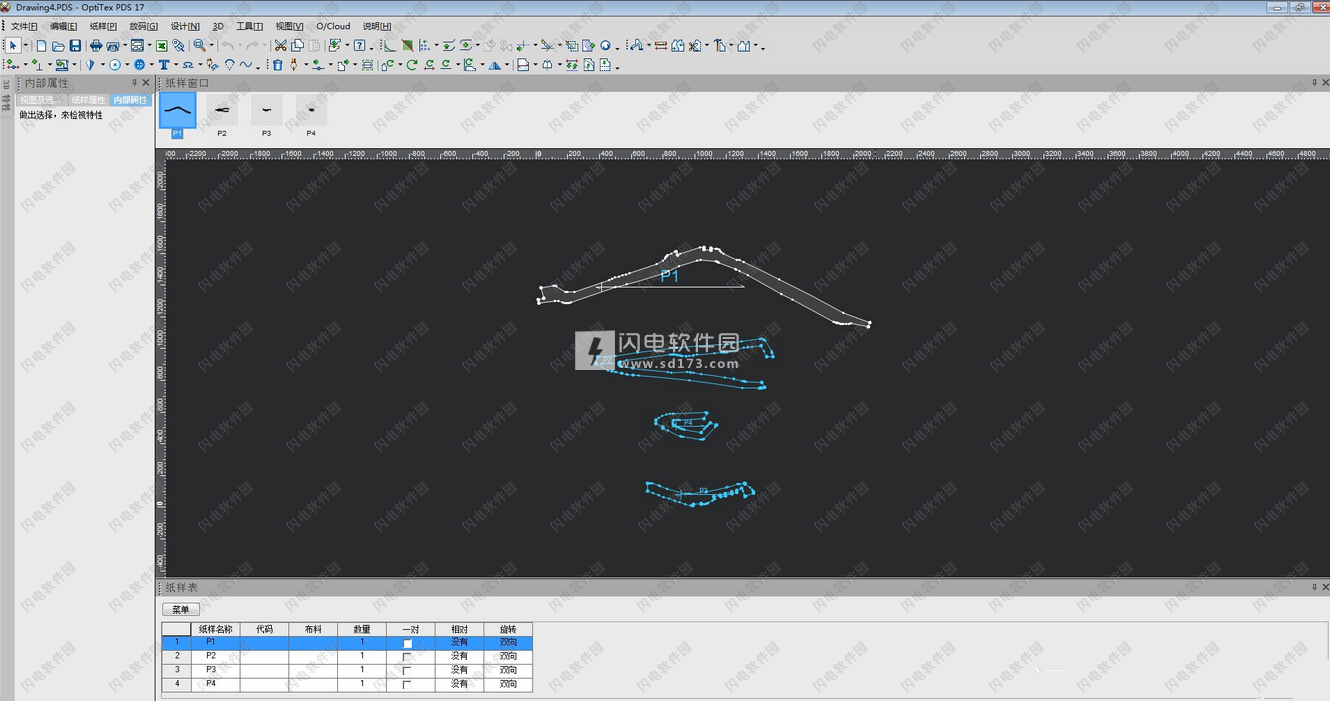Click the delete trash bin icon
Screen dimensions: 1330x701
coord(278,65)
